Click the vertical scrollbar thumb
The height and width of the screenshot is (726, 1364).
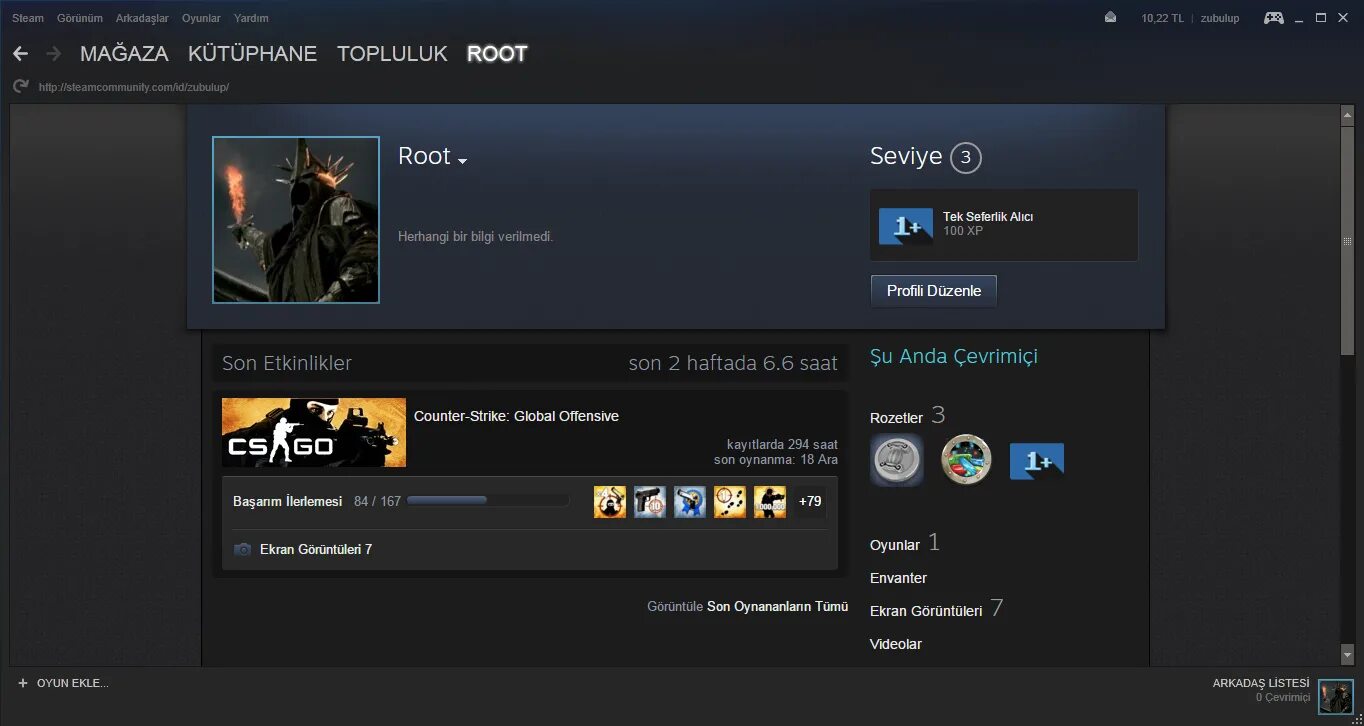pos(1347,242)
